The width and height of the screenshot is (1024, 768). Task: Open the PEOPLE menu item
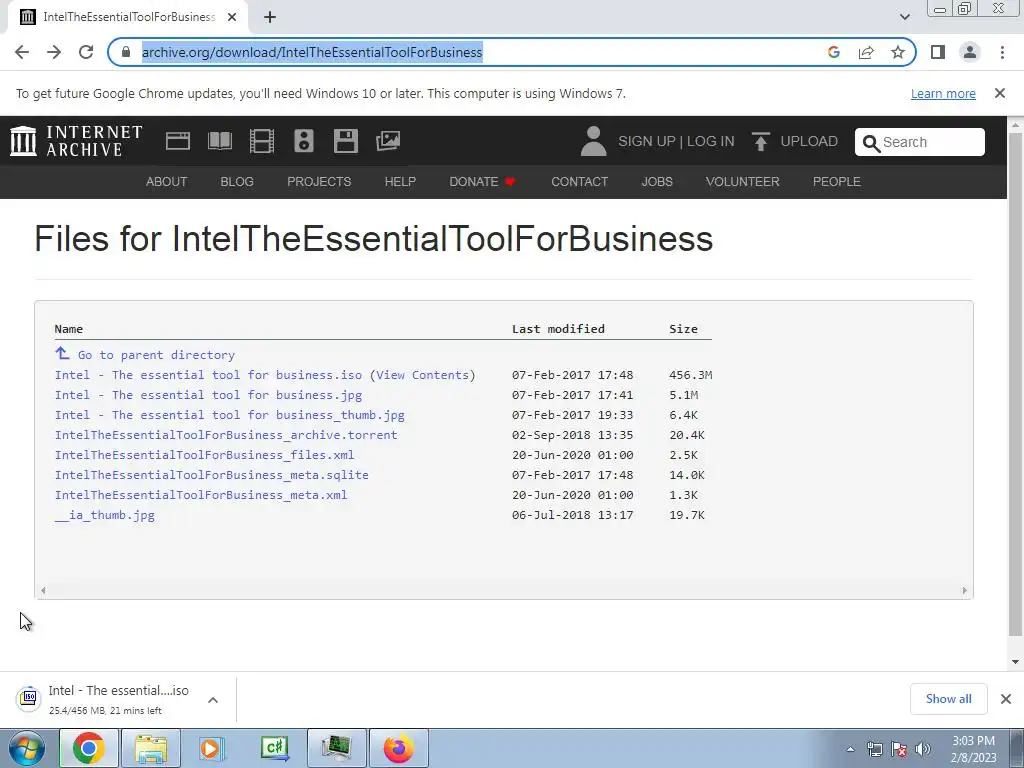tap(837, 182)
